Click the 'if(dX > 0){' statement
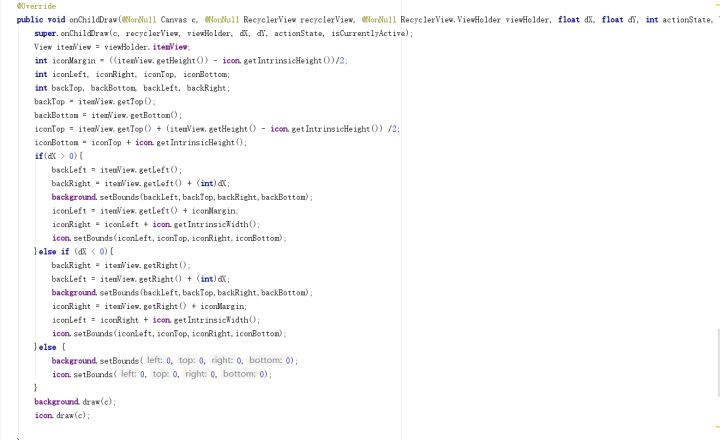The image size is (720, 440). point(59,156)
